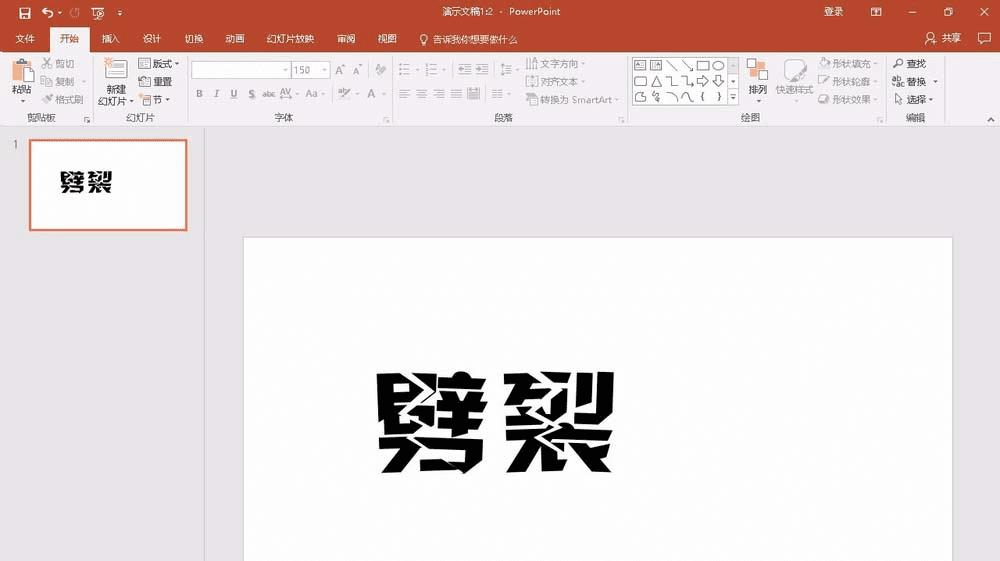Select the oval shape in shapes gallery

click(x=718, y=65)
